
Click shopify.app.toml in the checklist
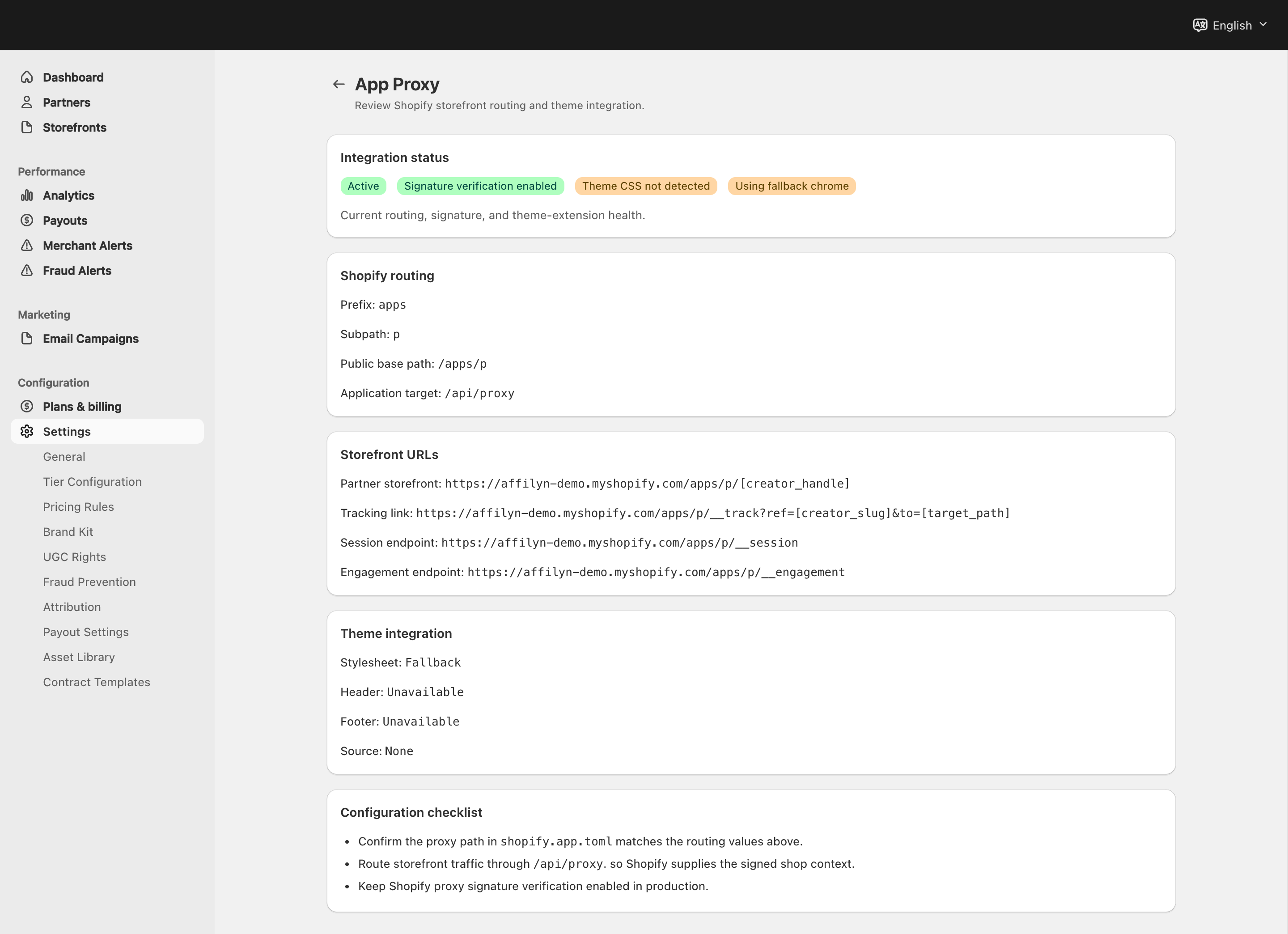(x=556, y=841)
